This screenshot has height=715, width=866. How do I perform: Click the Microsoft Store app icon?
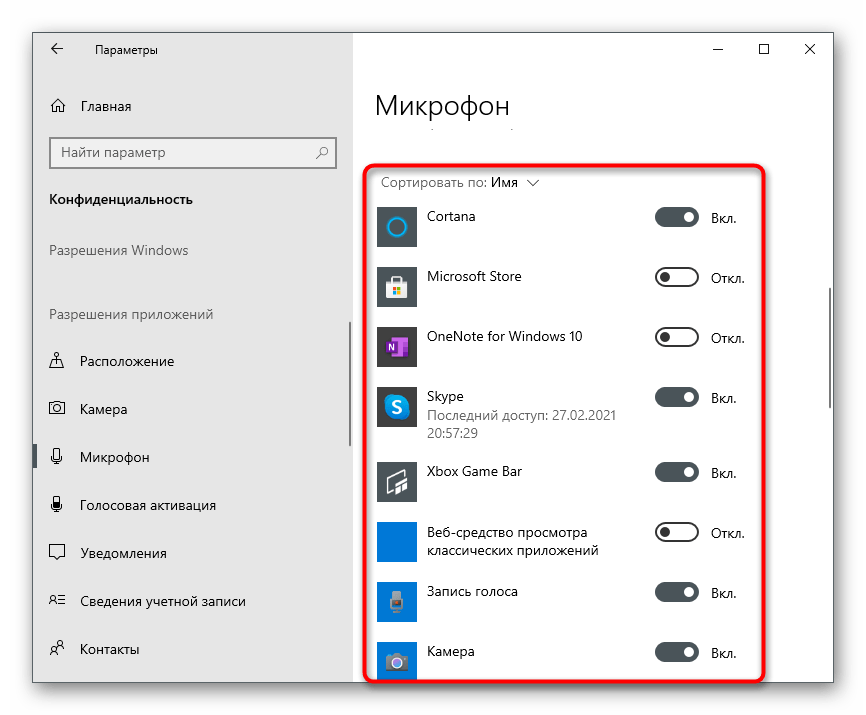click(396, 287)
